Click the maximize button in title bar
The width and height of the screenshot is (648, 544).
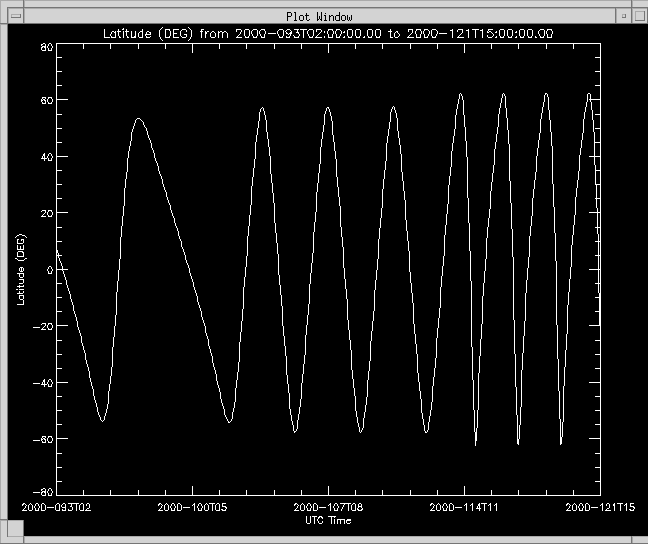coord(637,16)
